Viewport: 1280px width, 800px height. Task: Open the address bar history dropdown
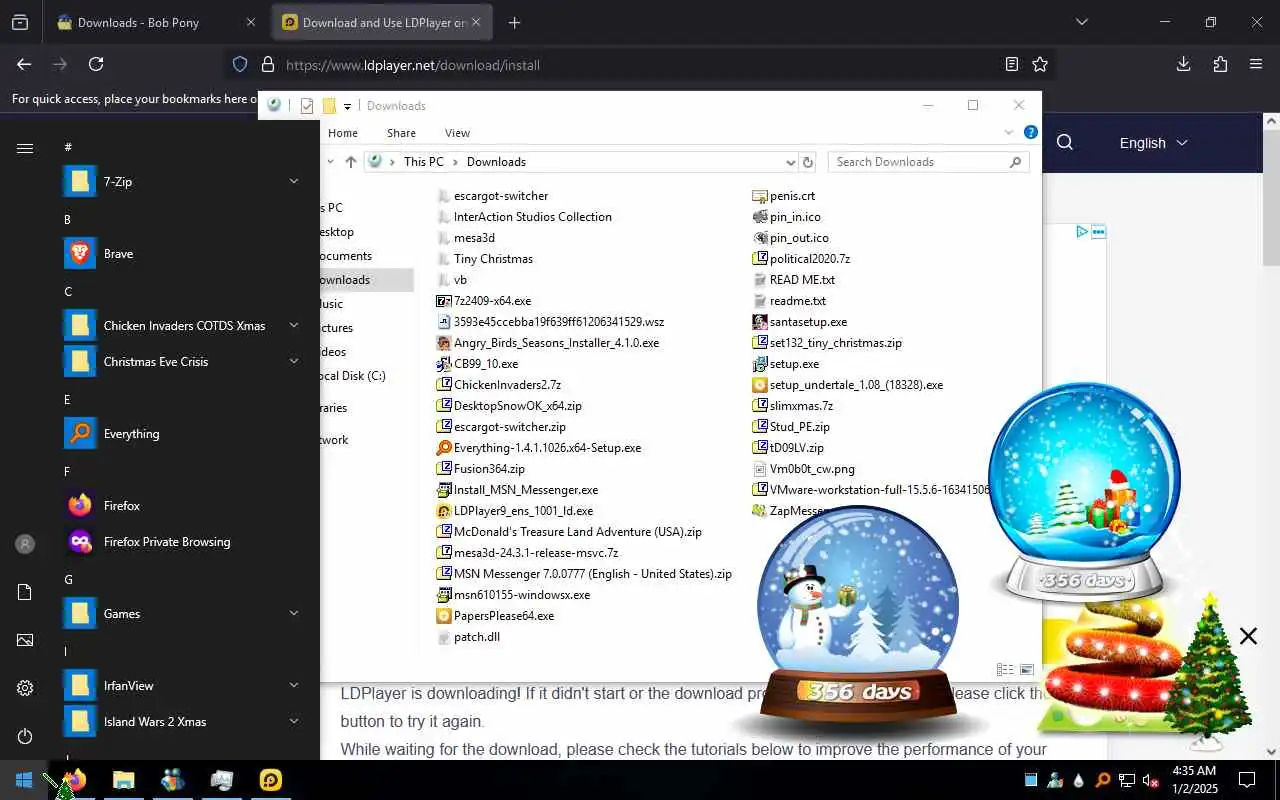coord(790,162)
